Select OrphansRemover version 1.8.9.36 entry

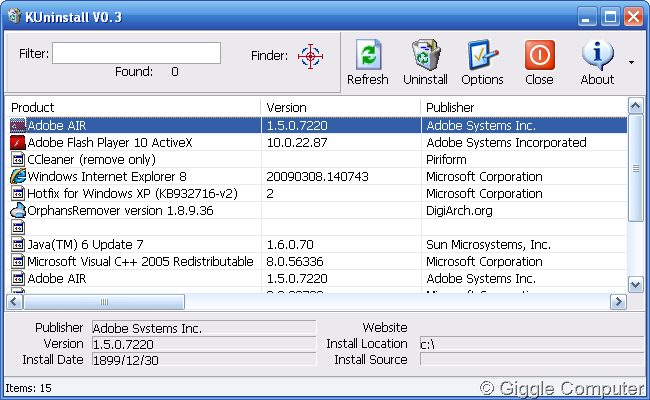tap(120, 211)
